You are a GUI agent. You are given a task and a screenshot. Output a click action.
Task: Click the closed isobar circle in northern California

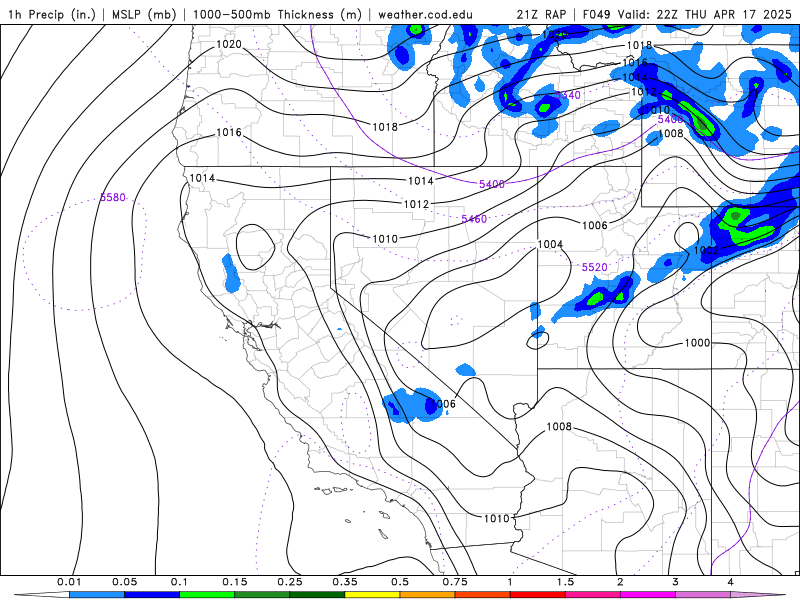tap(255, 247)
